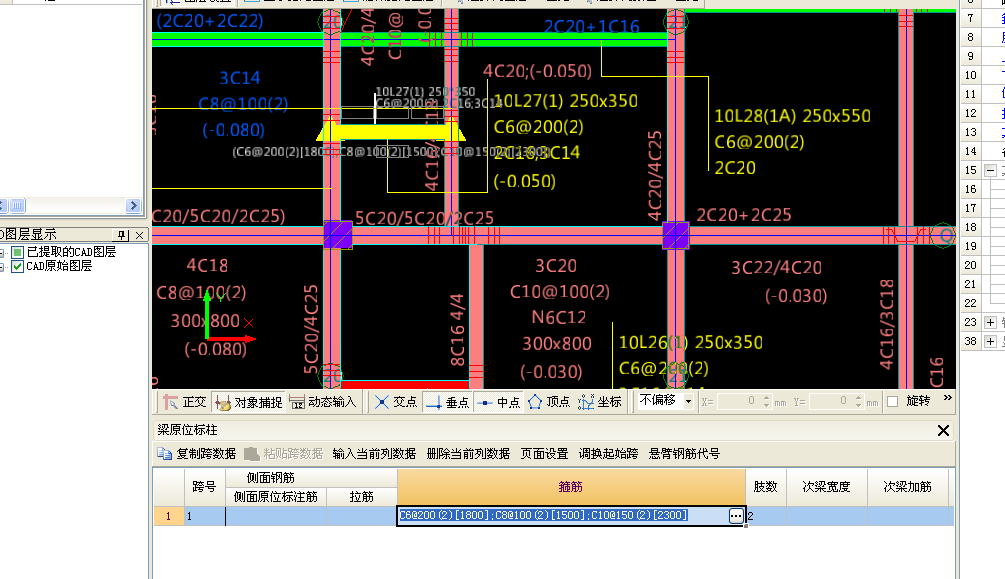Screen dimensions: 1005x579
Task: Click the 10L27(1) 250x350 yellow label
Action: pyautogui.click(x=565, y=101)
